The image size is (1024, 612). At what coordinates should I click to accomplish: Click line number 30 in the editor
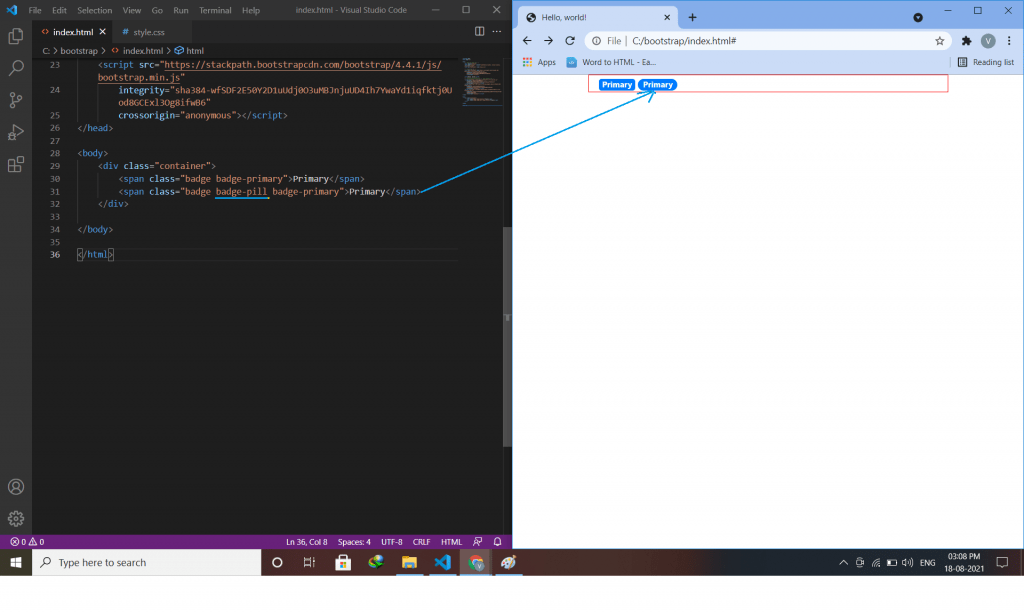pos(55,179)
